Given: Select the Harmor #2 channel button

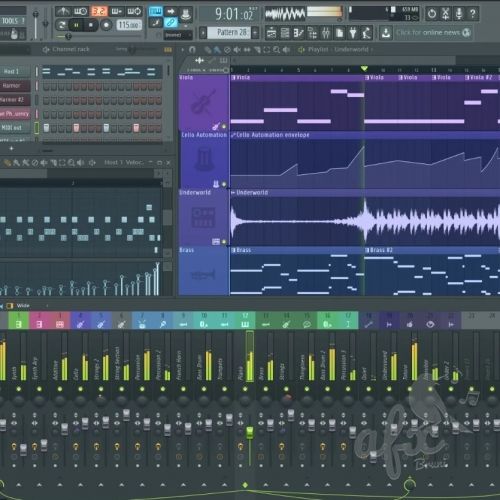Looking at the screenshot, I should pos(15,100).
